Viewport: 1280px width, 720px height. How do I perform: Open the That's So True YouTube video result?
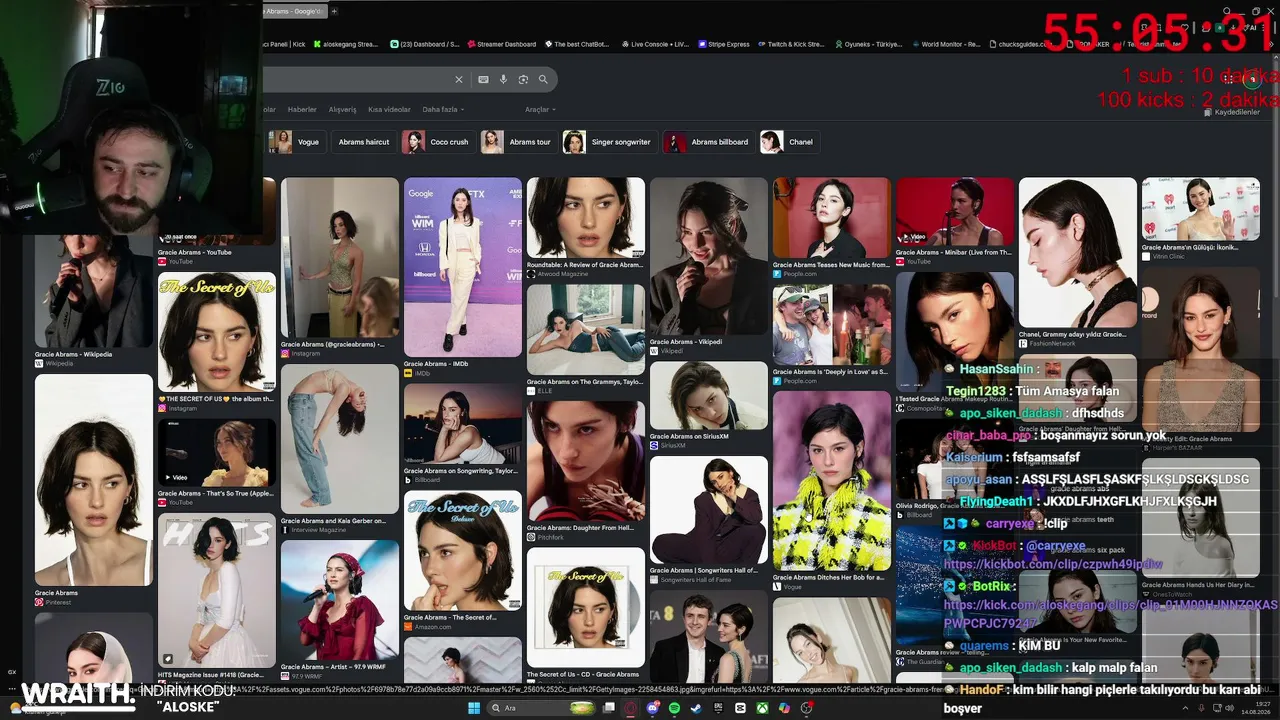tap(217, 451)
